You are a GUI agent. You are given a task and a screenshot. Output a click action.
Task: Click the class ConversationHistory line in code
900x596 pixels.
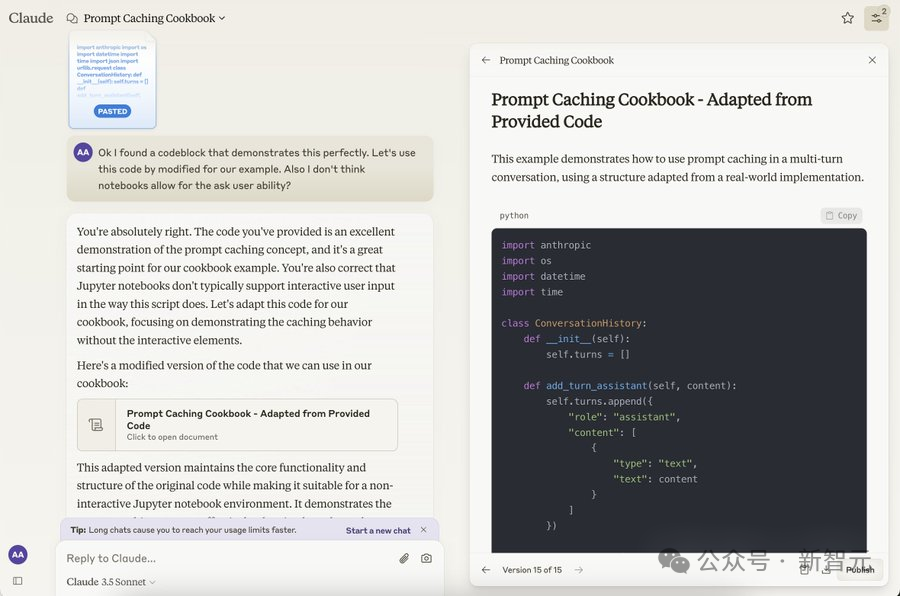coord(573,323)
